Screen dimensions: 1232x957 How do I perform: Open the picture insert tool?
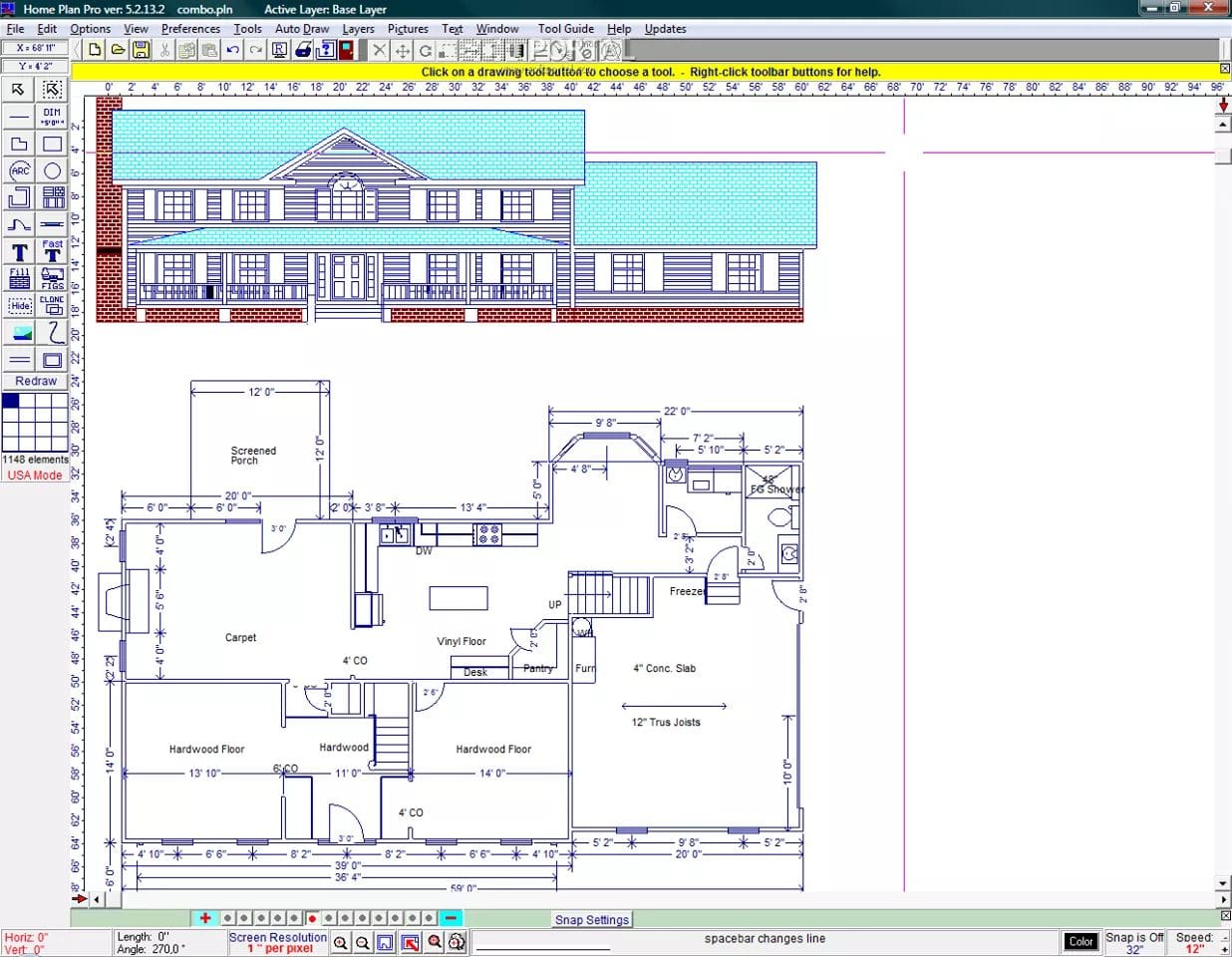pos(19,332)
